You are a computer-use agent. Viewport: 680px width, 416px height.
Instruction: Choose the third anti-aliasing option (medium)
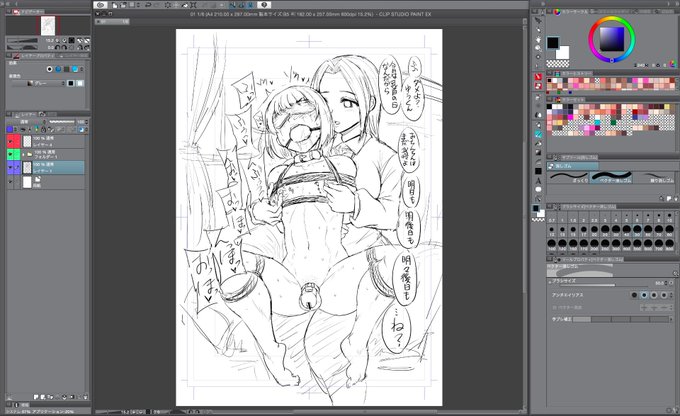pyautogui.click(x=654, y=295)
